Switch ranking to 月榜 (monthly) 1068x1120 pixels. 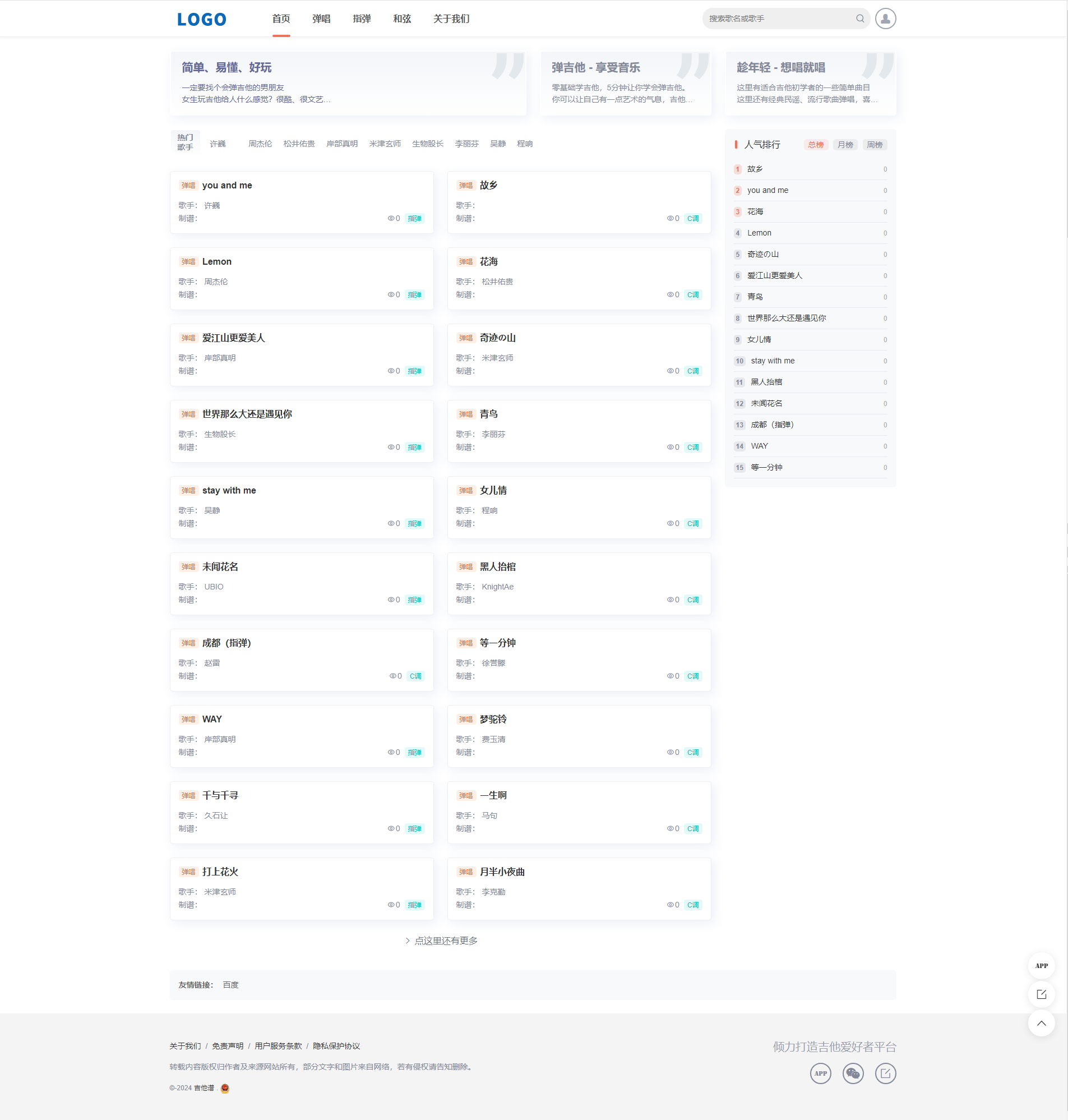coord(845,144)
